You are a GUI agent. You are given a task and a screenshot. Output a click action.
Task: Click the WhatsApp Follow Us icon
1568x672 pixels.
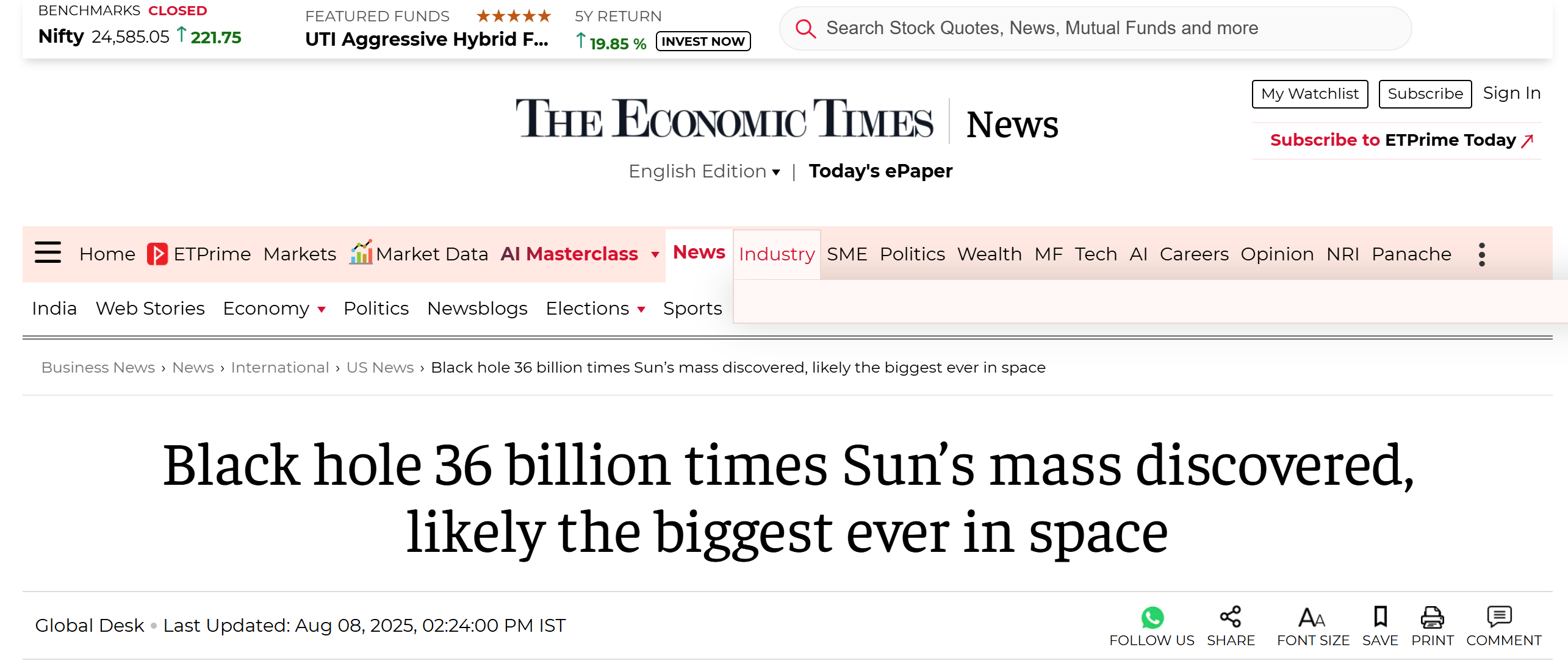1152,618
